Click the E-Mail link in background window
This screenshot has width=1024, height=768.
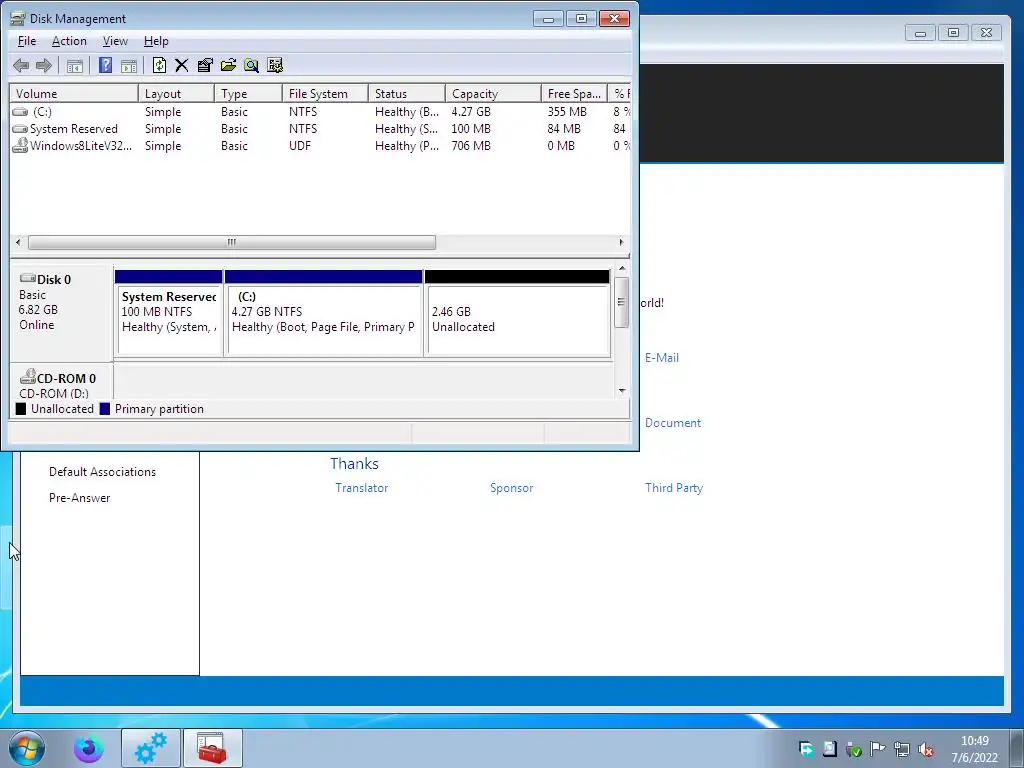[x=662, y=358]
